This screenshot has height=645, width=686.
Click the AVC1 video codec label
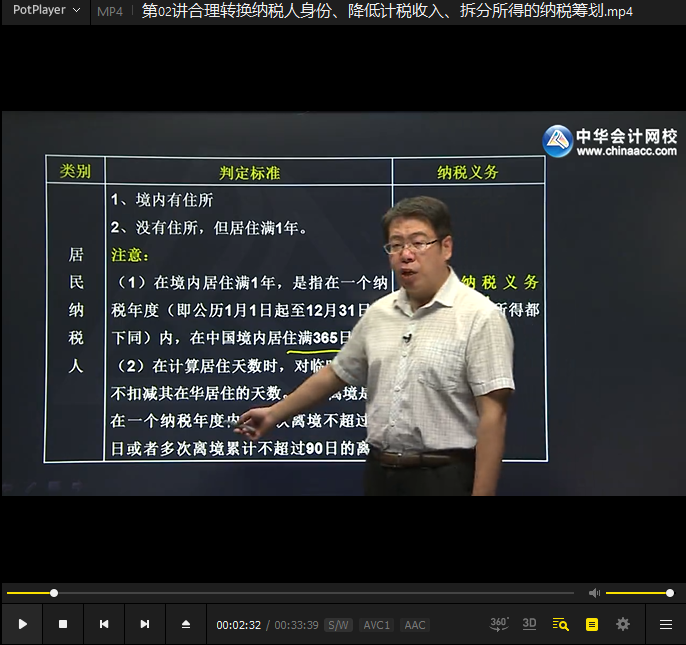(x=376, y=625)
